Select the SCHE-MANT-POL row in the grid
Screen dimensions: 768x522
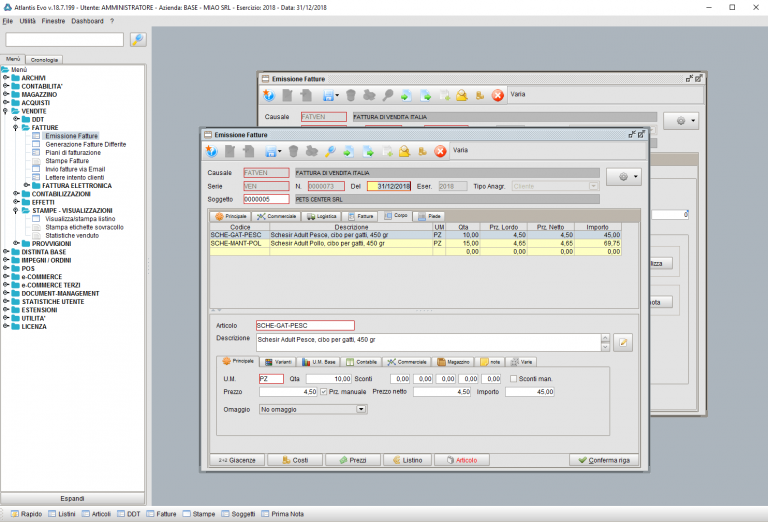[416, 243]
